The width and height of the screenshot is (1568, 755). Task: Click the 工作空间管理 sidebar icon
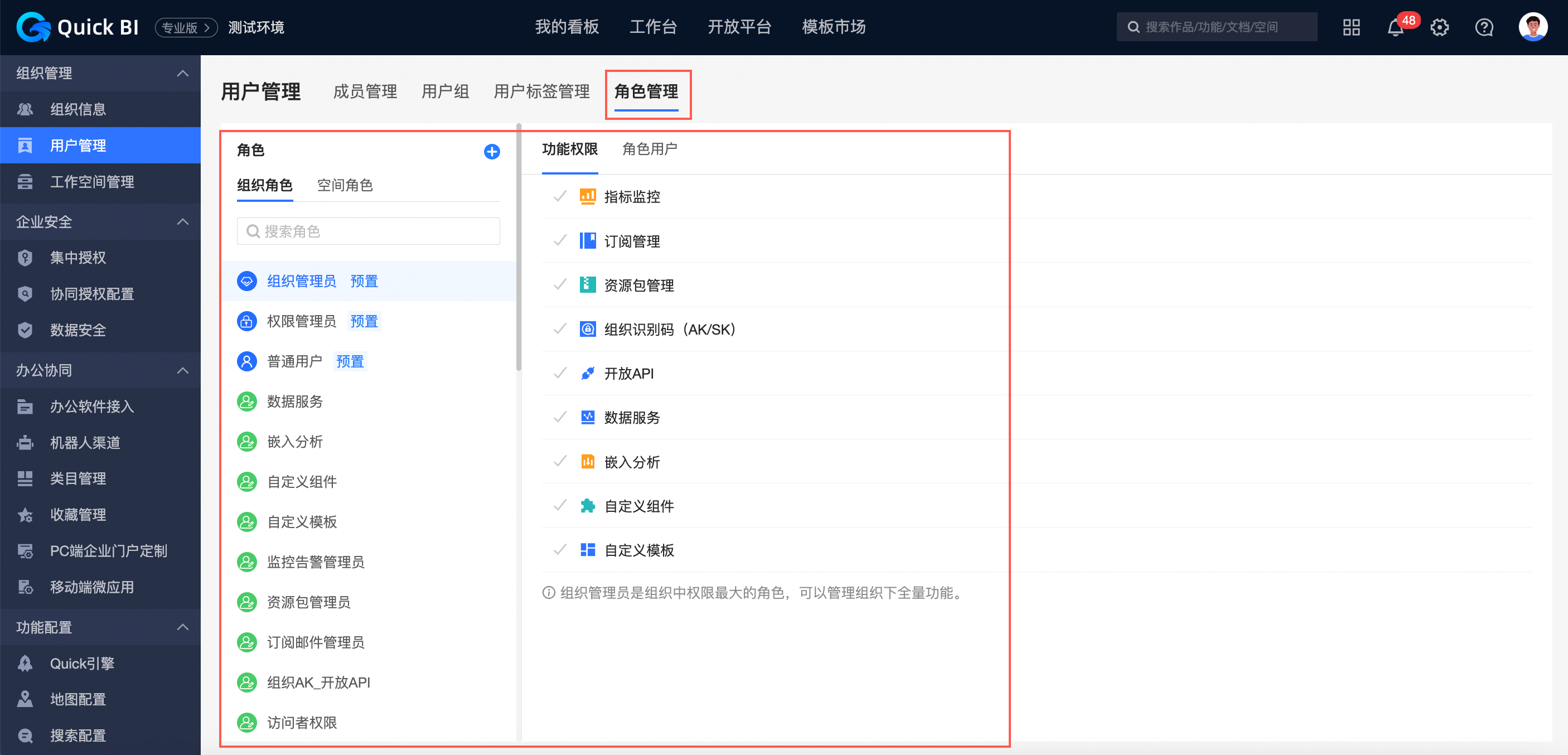click(25, 181)
